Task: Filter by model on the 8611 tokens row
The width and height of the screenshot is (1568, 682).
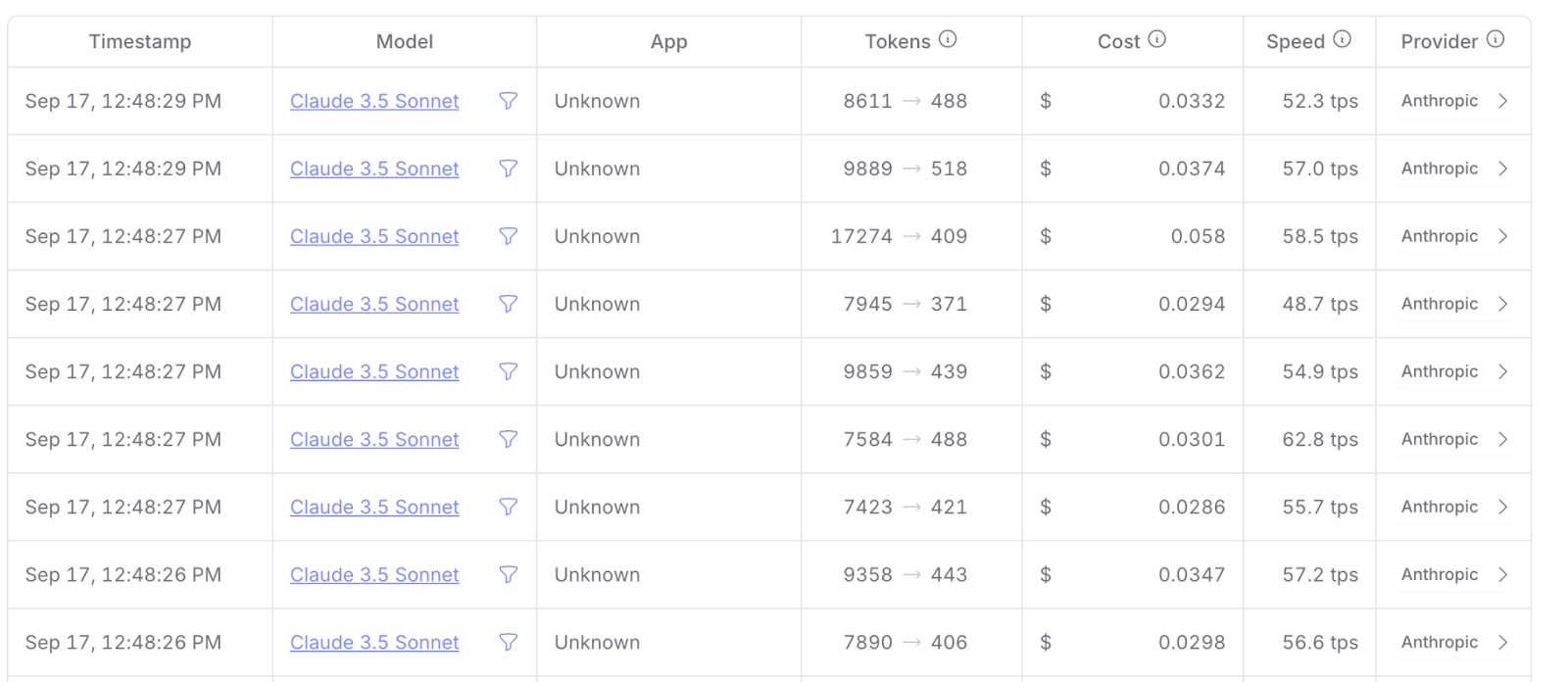Action: click(x=508, y=101)
